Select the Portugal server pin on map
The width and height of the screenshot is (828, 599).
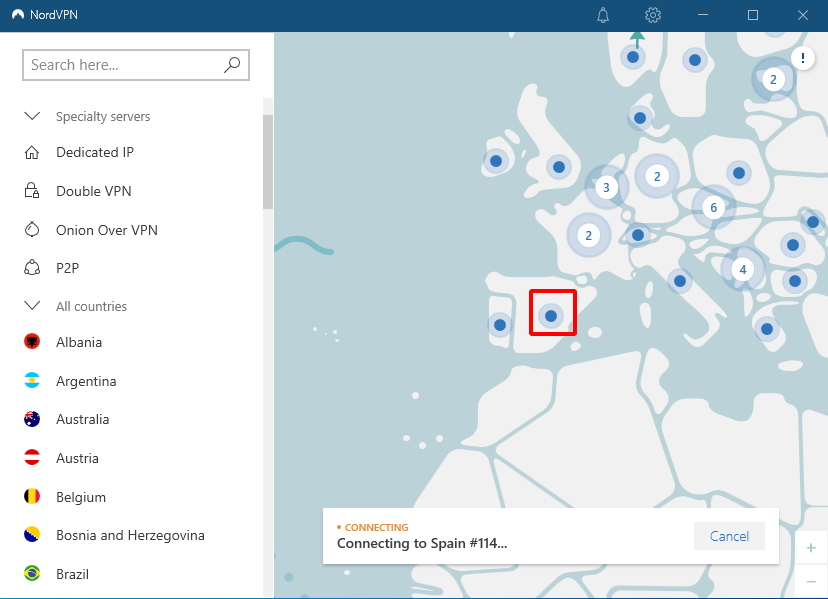tap(500, 325)
